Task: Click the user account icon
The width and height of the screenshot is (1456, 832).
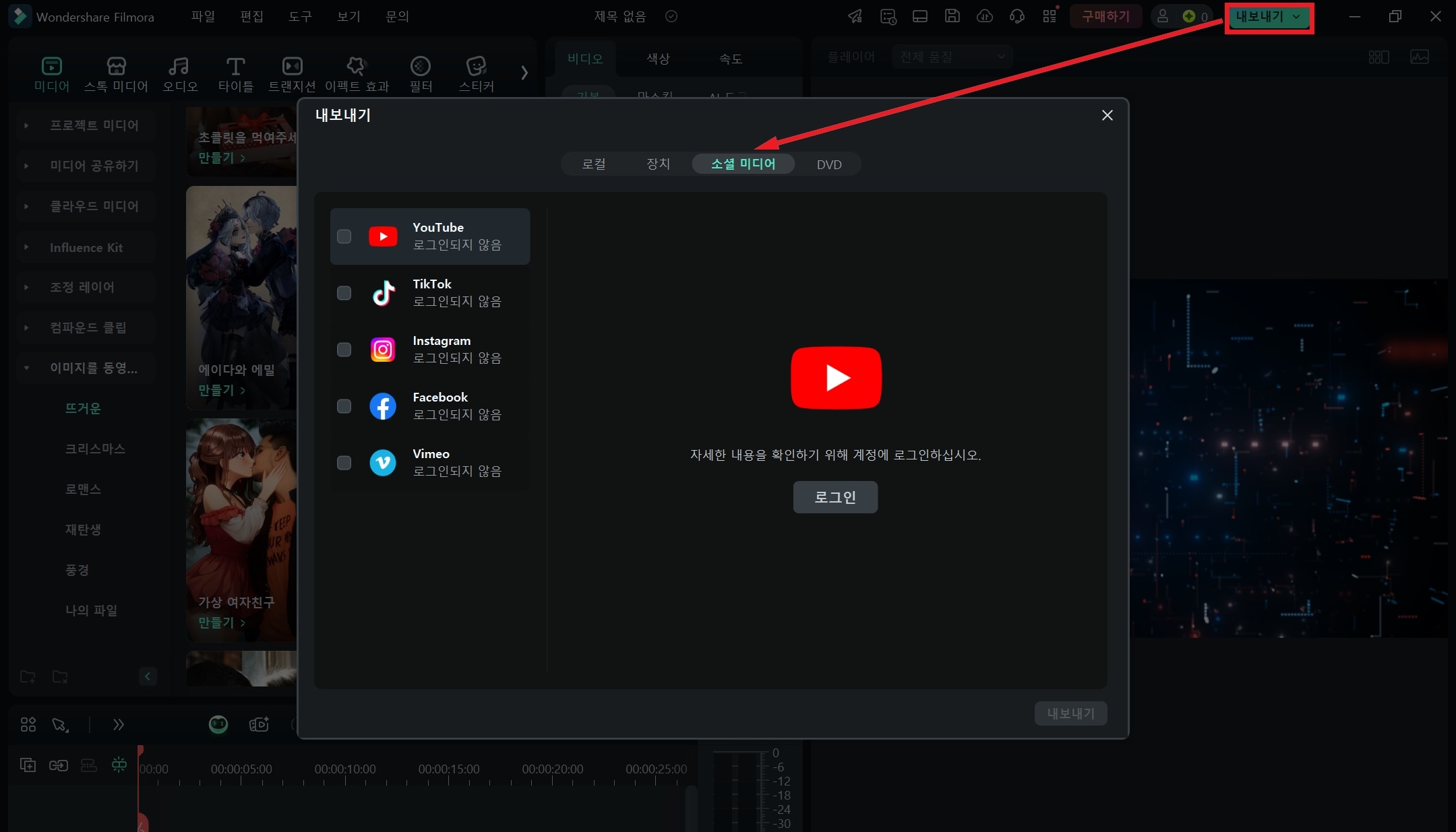Action: pyautogui.click(x=1163, y=16)
